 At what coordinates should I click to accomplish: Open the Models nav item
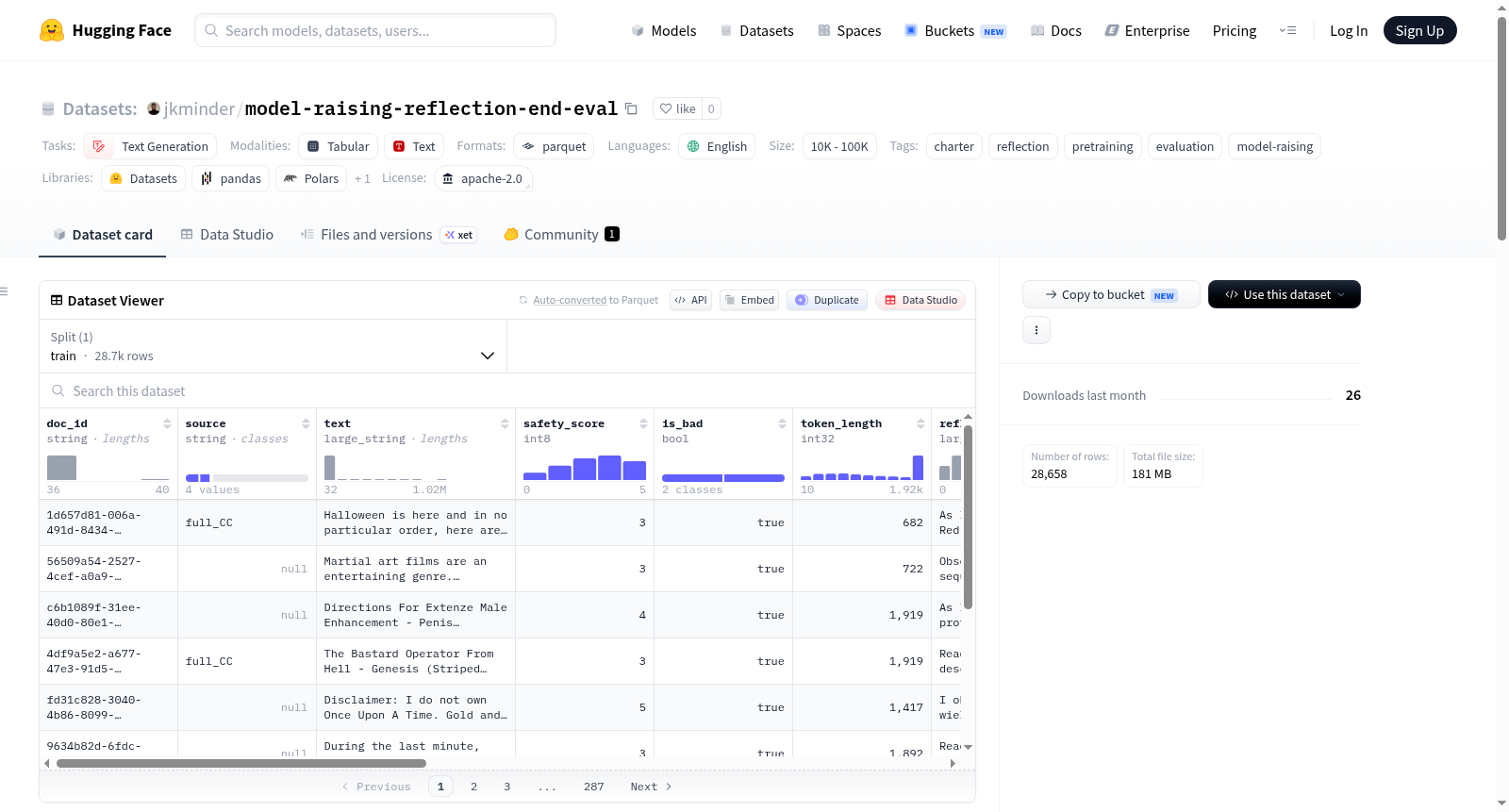pos(664,30)
